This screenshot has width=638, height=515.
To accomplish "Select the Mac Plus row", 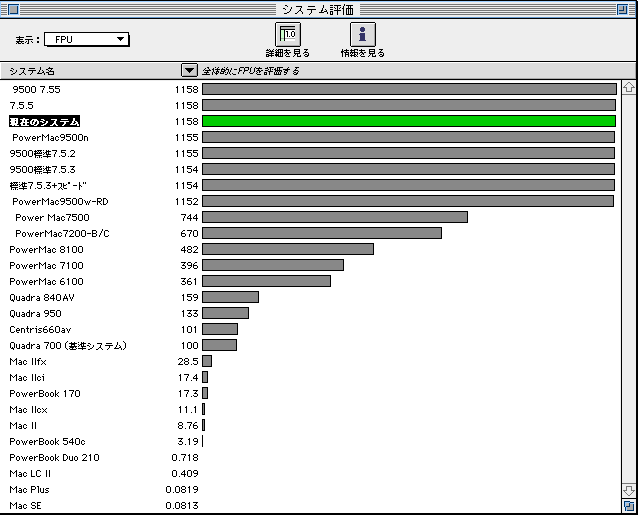I will [x=309, y=489].
